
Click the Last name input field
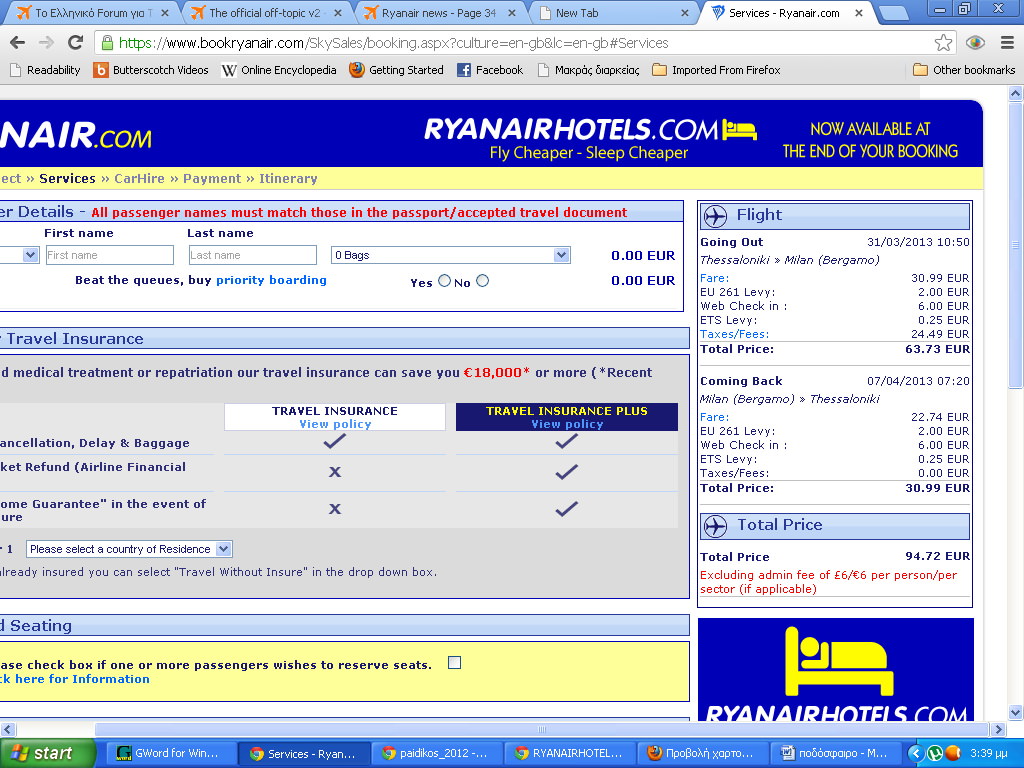(253, 255)
